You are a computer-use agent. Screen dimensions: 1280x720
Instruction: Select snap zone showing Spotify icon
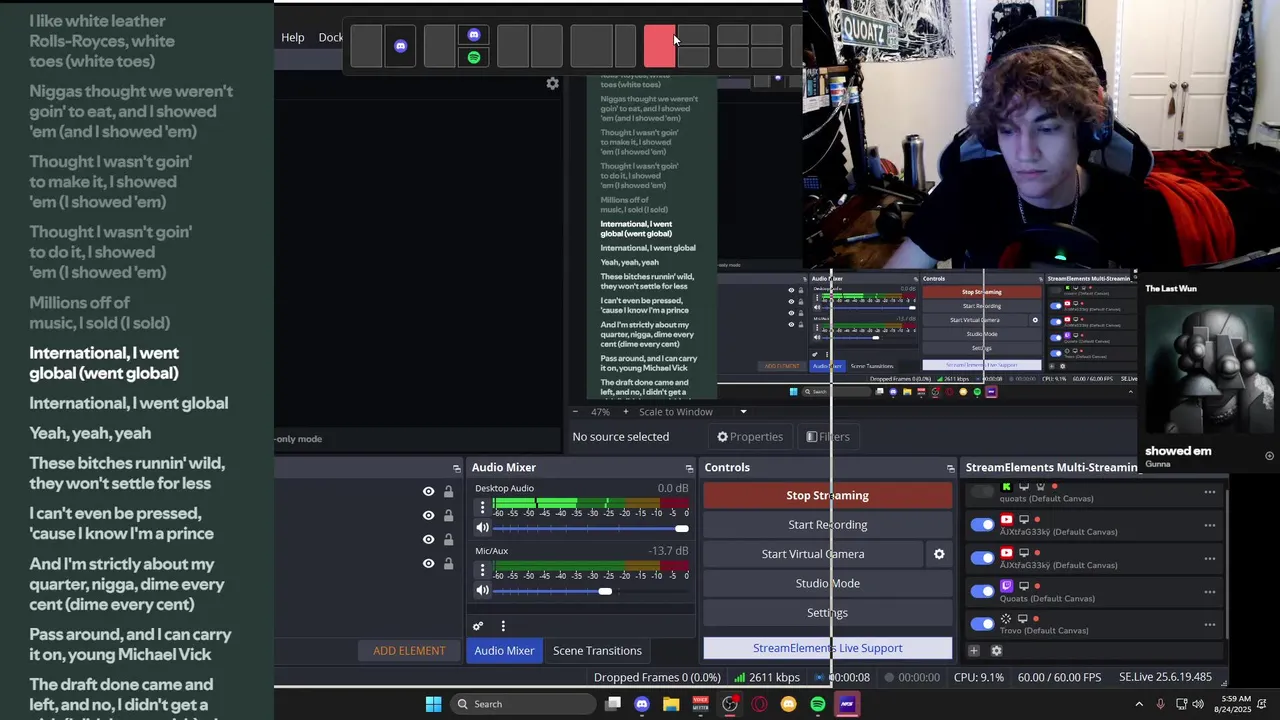[x=474, y=57]
